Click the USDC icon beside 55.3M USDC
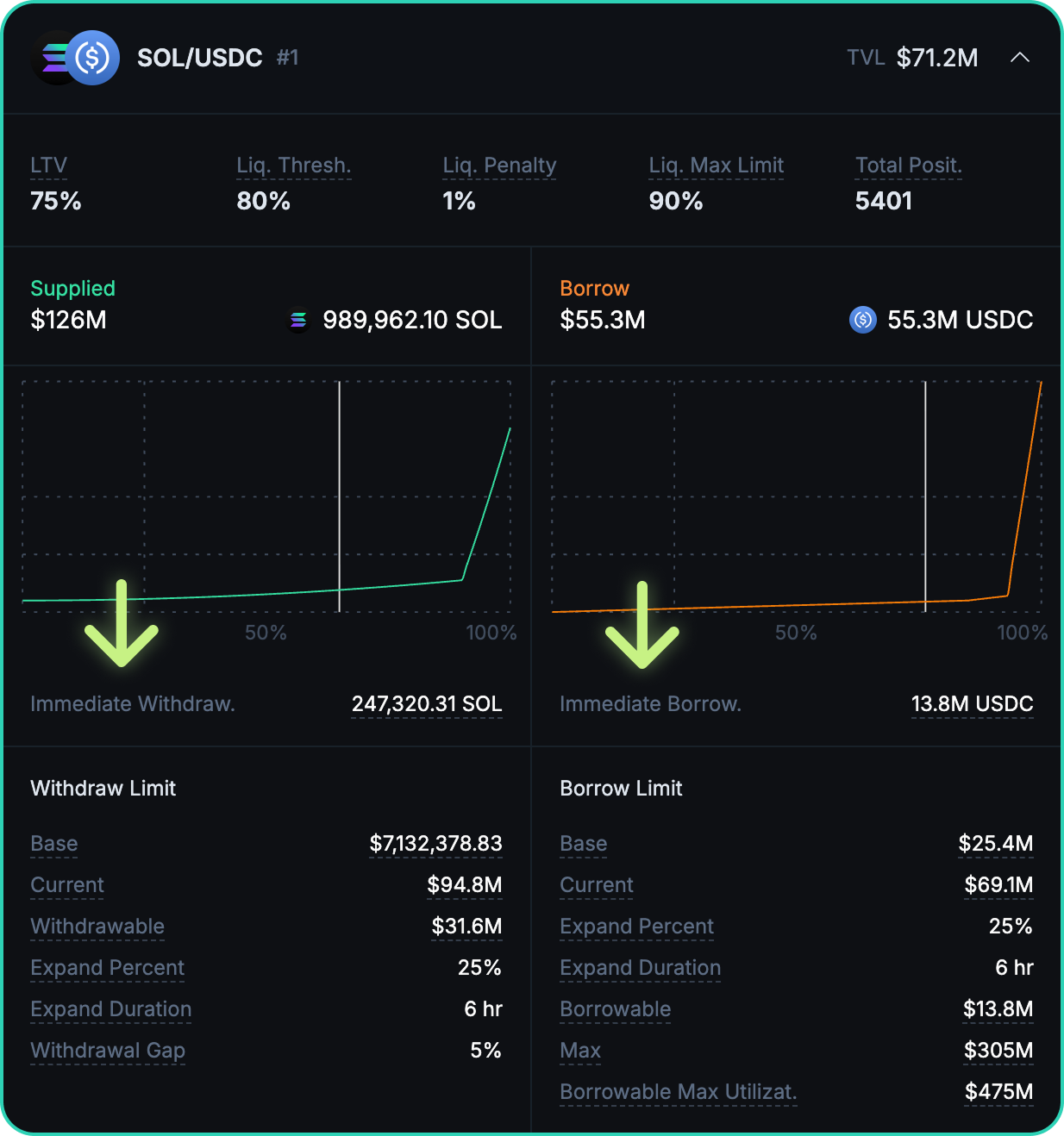This screenshot has height=1136, width=1064. pos(863,320)
